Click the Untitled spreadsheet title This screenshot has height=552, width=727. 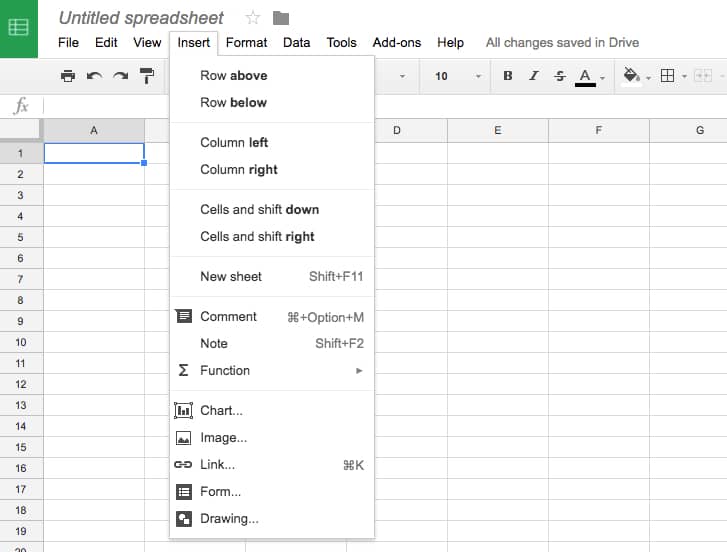click(141, 18)
